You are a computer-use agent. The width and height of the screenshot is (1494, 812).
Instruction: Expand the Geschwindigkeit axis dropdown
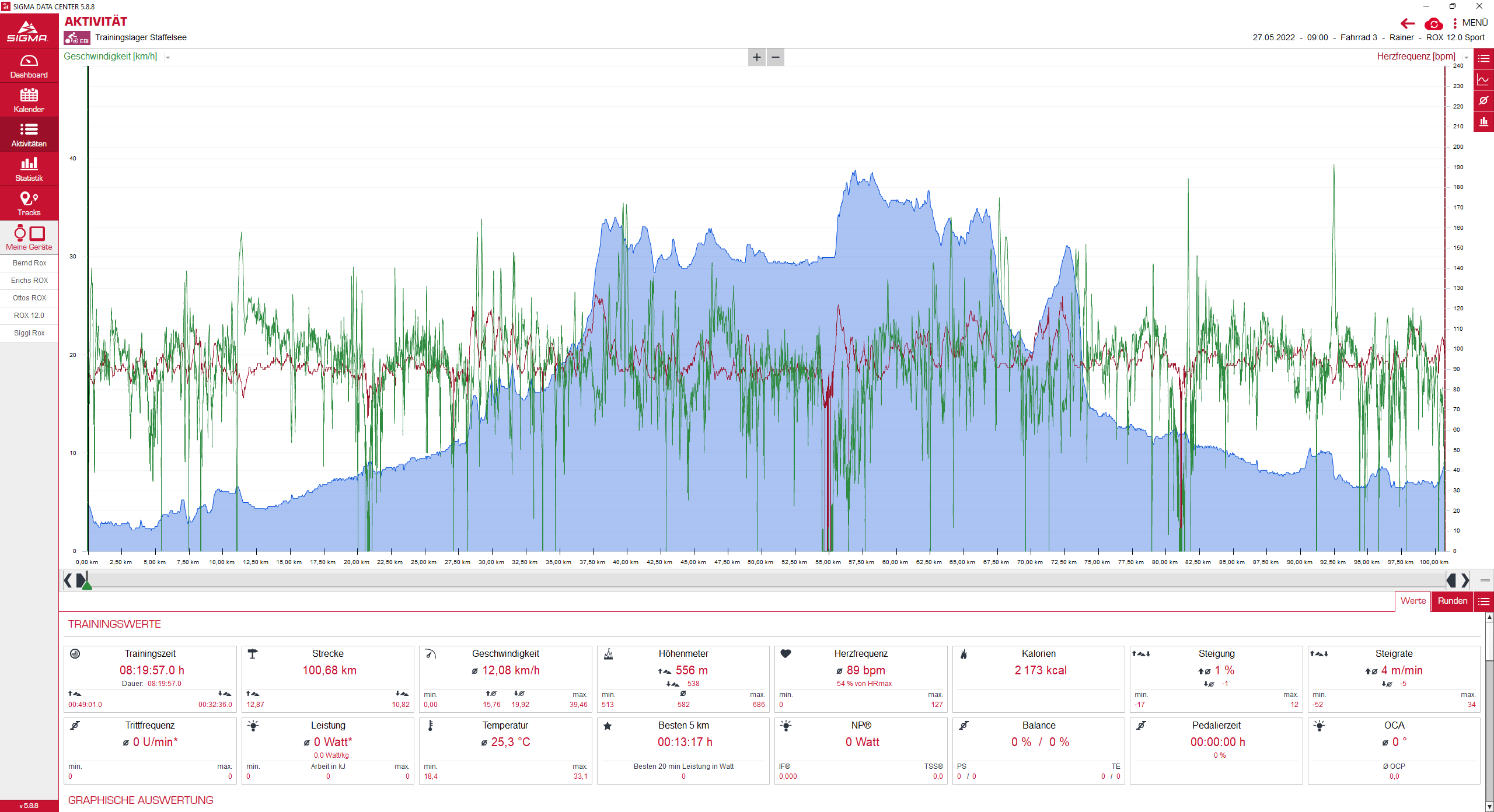pos(168,57)
